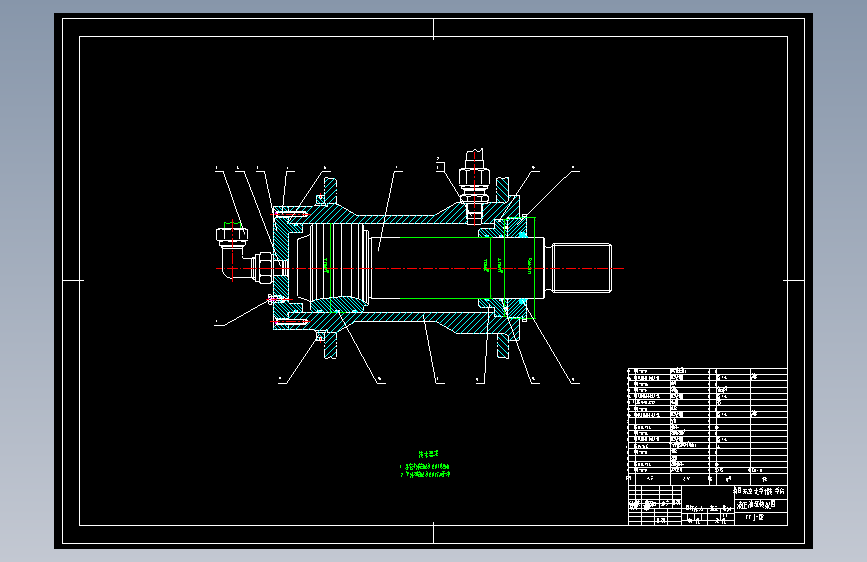
Task: Select the lower right mounting flange hatch
Action: click(x=503, y=345)
